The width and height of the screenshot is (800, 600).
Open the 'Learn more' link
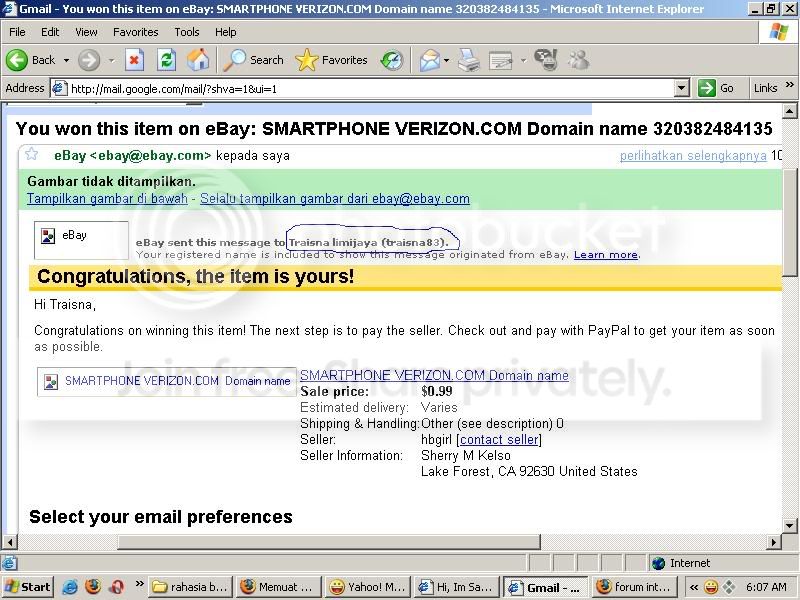point(606,255)
